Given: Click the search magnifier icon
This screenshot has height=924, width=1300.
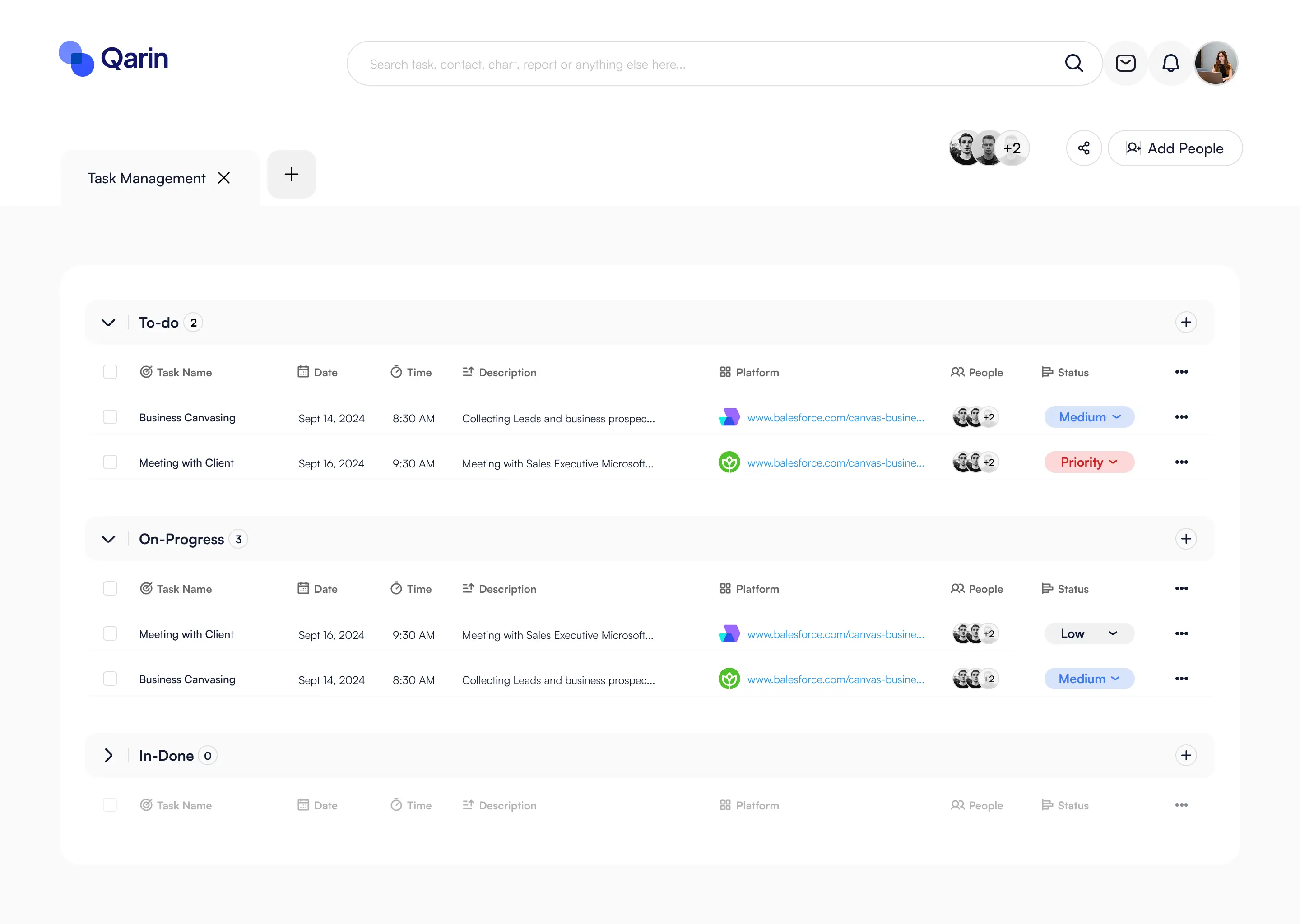Looking at the screenshot, I should click(1073, 63).
